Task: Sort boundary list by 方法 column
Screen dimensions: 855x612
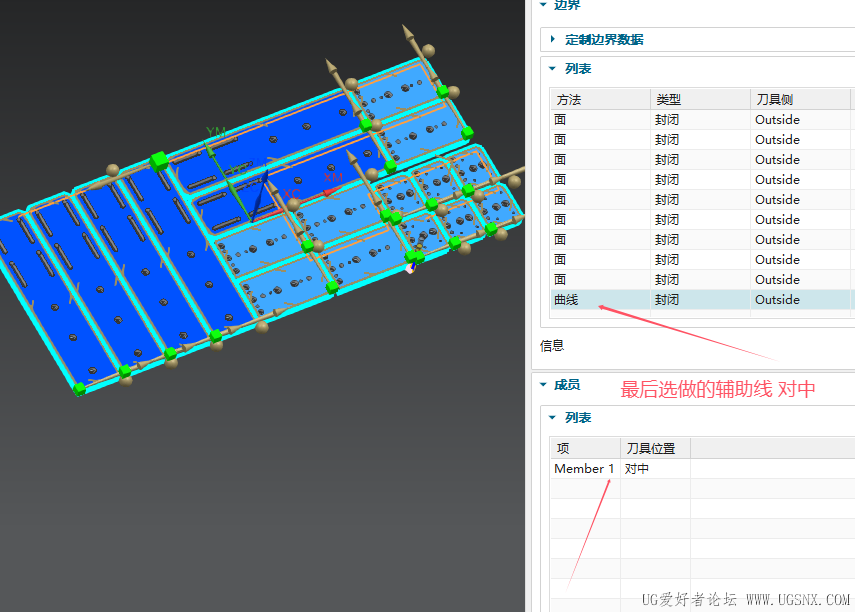Action: 600,99
